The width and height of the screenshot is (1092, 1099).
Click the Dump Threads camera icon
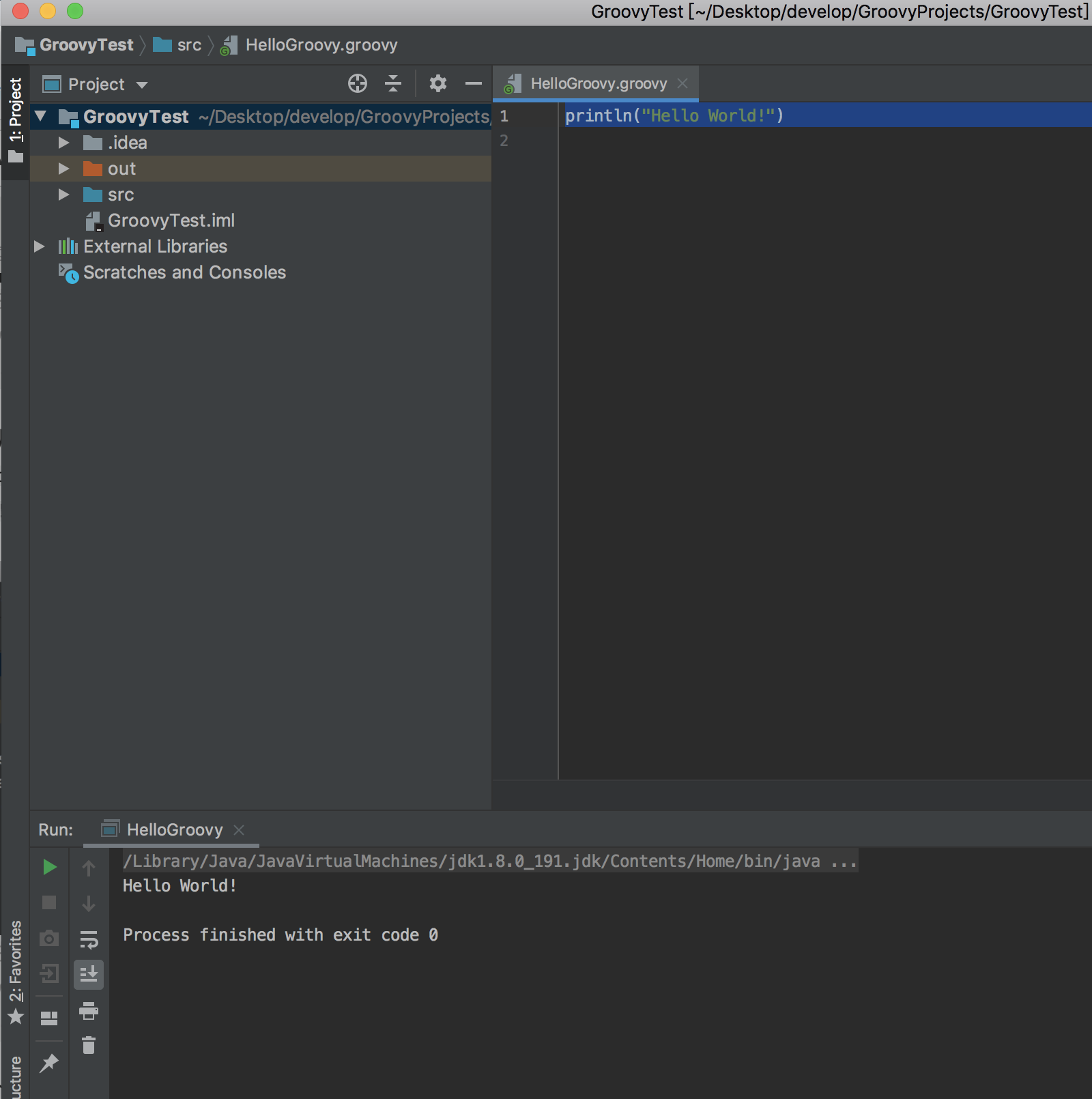click(x=49, y=938)
